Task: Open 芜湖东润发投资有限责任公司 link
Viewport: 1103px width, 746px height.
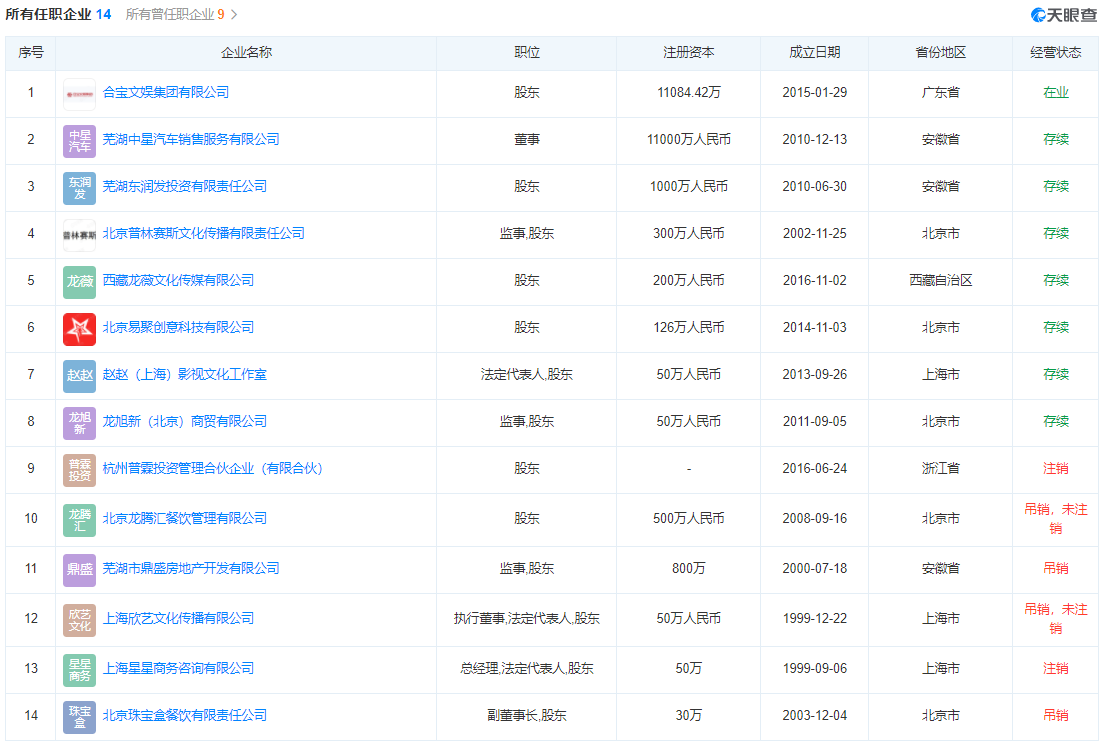Action: pyautogui.click(x=184, y=186)
